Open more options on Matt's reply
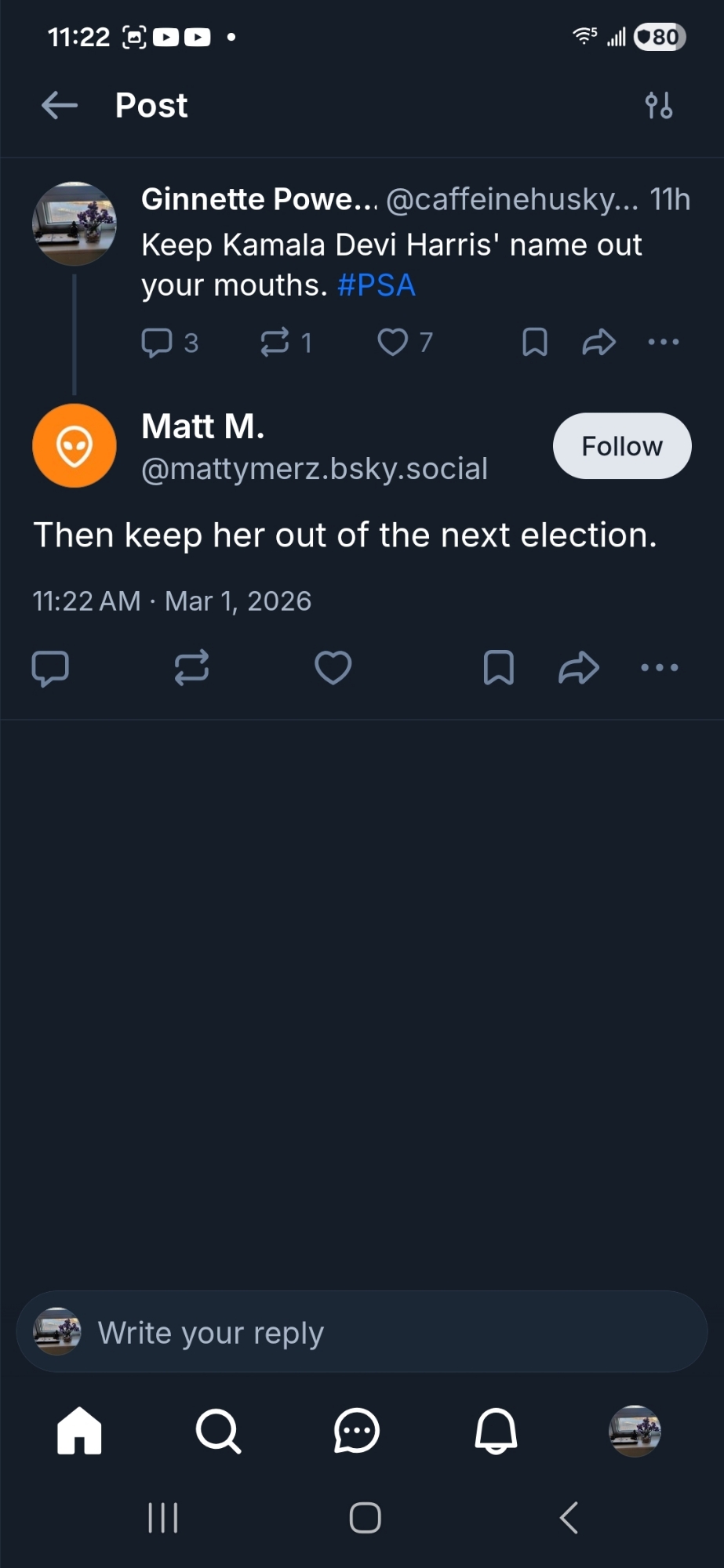724x1568 pixels. click(x=660, y=668)
